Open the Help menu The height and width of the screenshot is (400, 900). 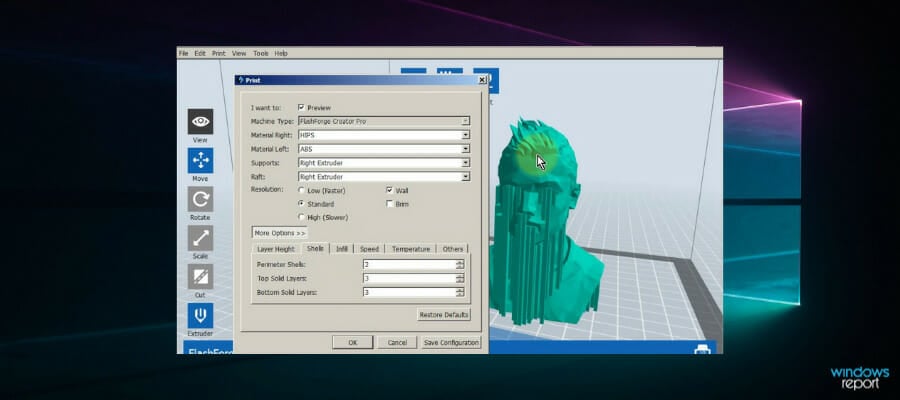click(x=281, y=53)
